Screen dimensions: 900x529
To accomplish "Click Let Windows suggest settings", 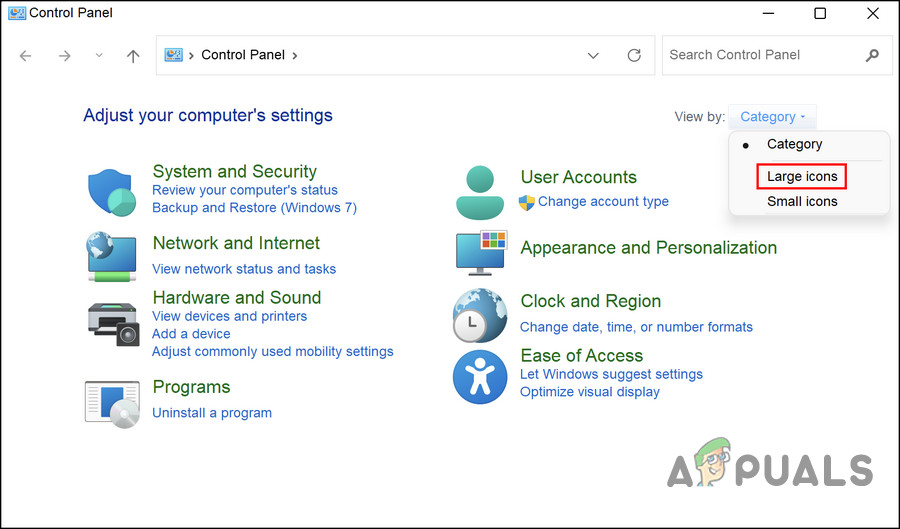I will pos(611,374).
